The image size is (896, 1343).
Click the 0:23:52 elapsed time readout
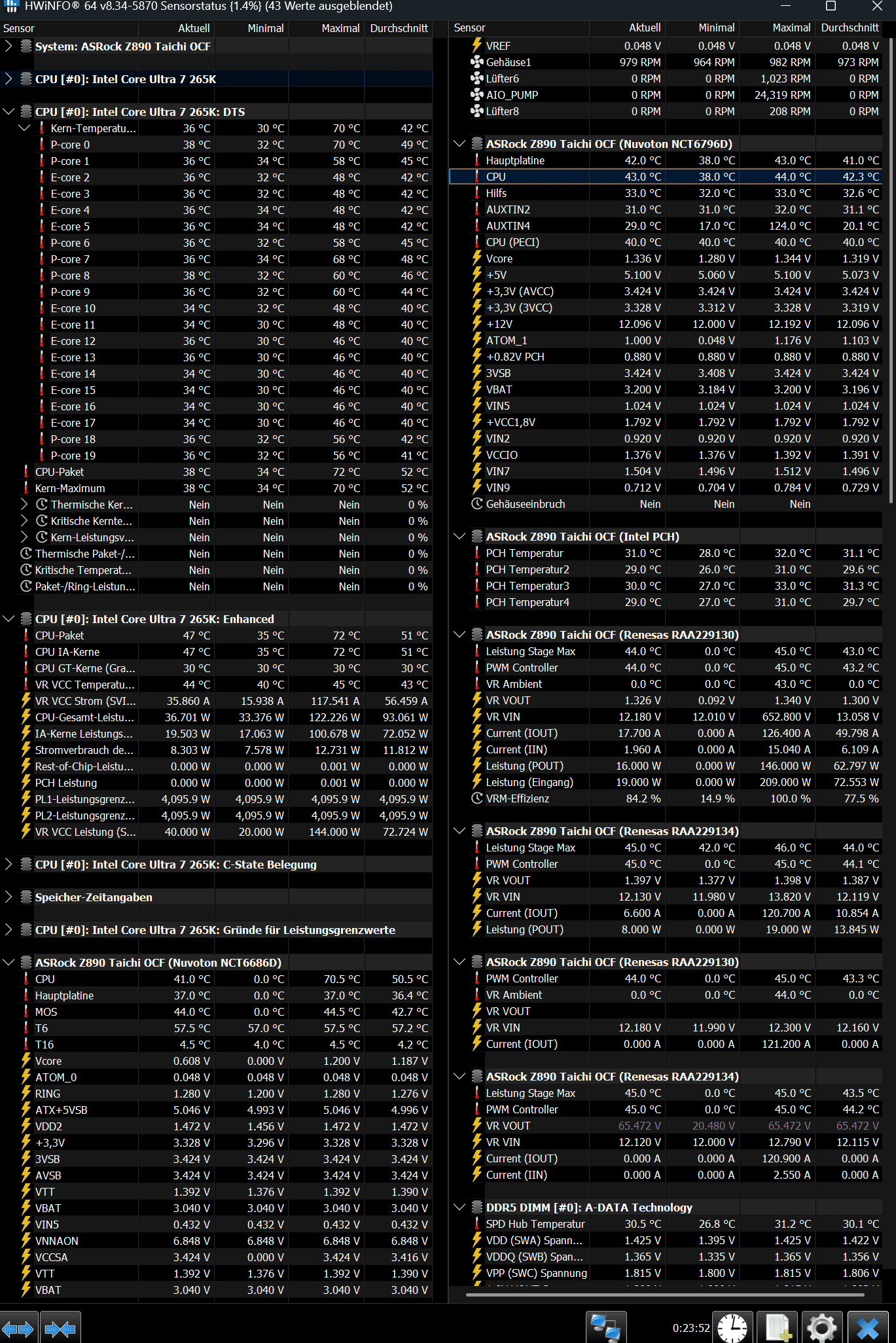(691, 1328)
